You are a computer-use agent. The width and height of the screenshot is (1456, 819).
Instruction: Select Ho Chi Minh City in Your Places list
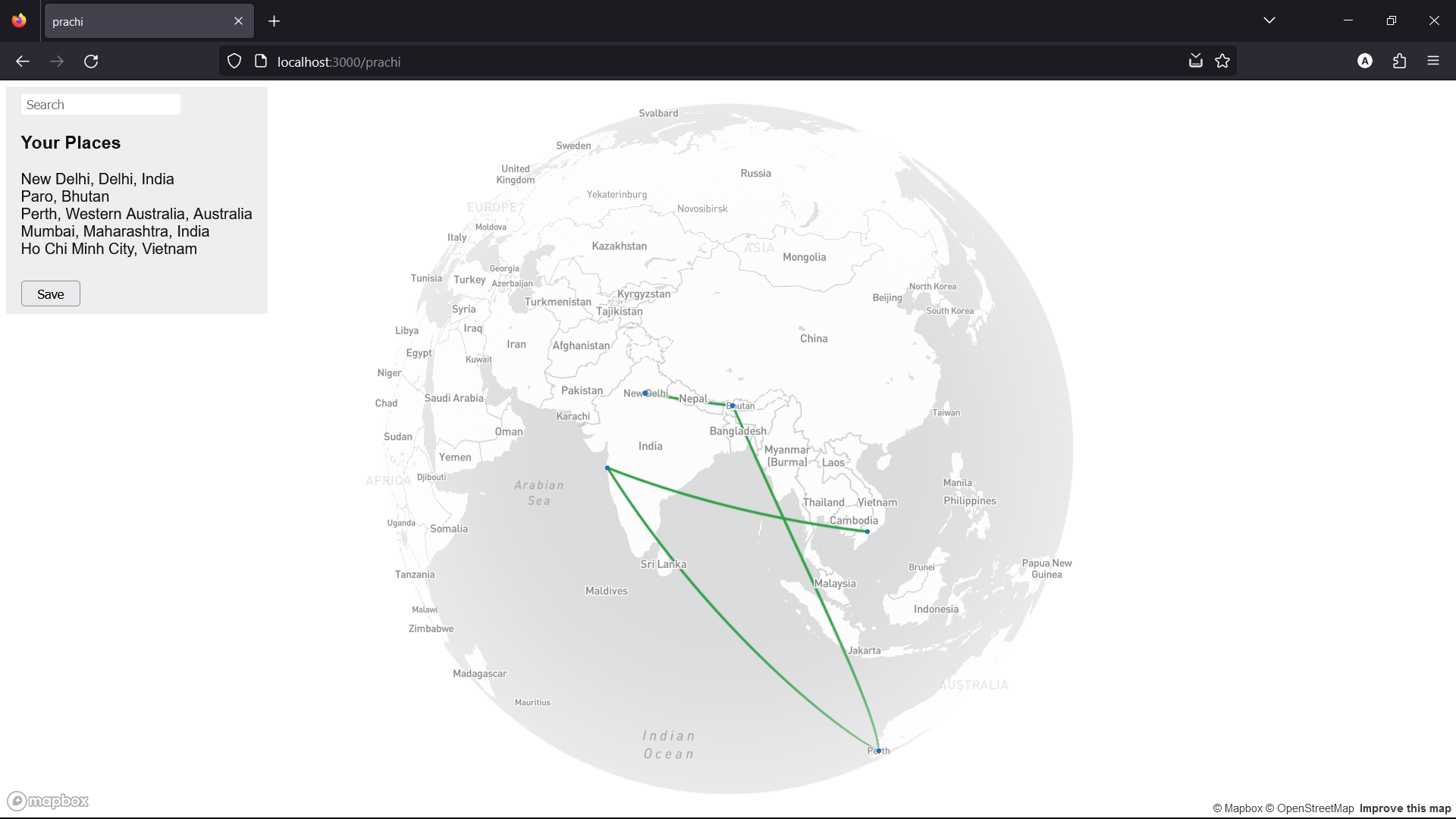(108, 249)
